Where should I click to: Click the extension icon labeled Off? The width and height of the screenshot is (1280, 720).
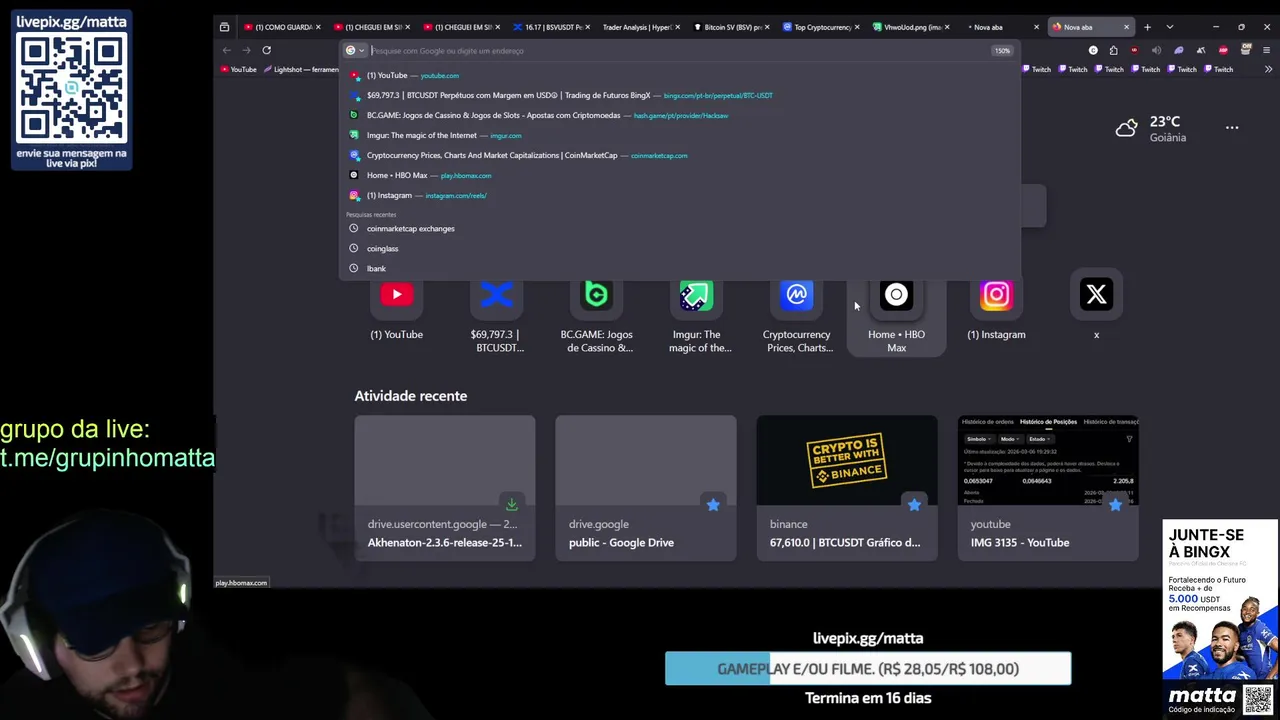pos(1246,49)
